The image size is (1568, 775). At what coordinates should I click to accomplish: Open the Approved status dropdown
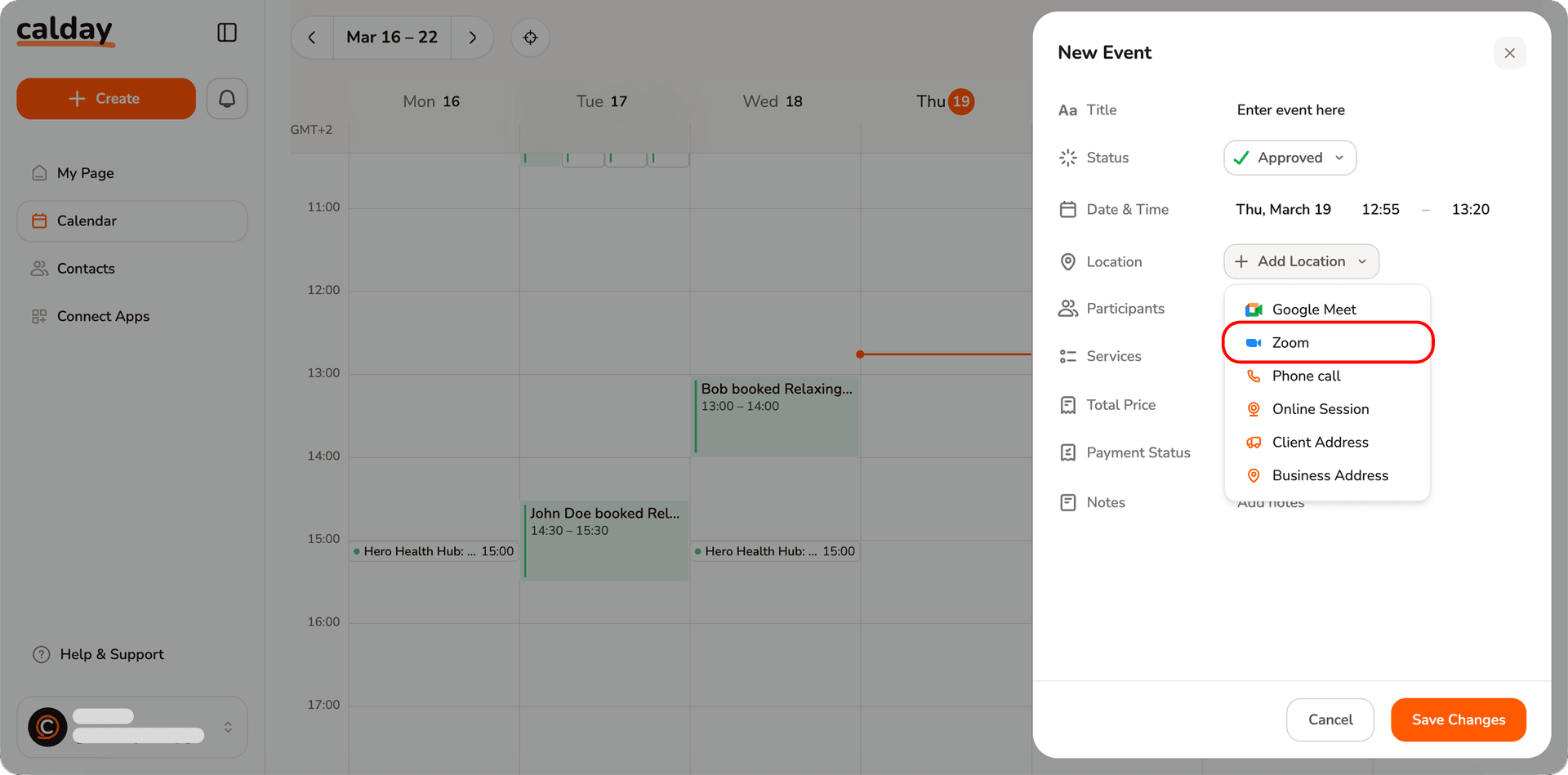[x=1289, y=157]
